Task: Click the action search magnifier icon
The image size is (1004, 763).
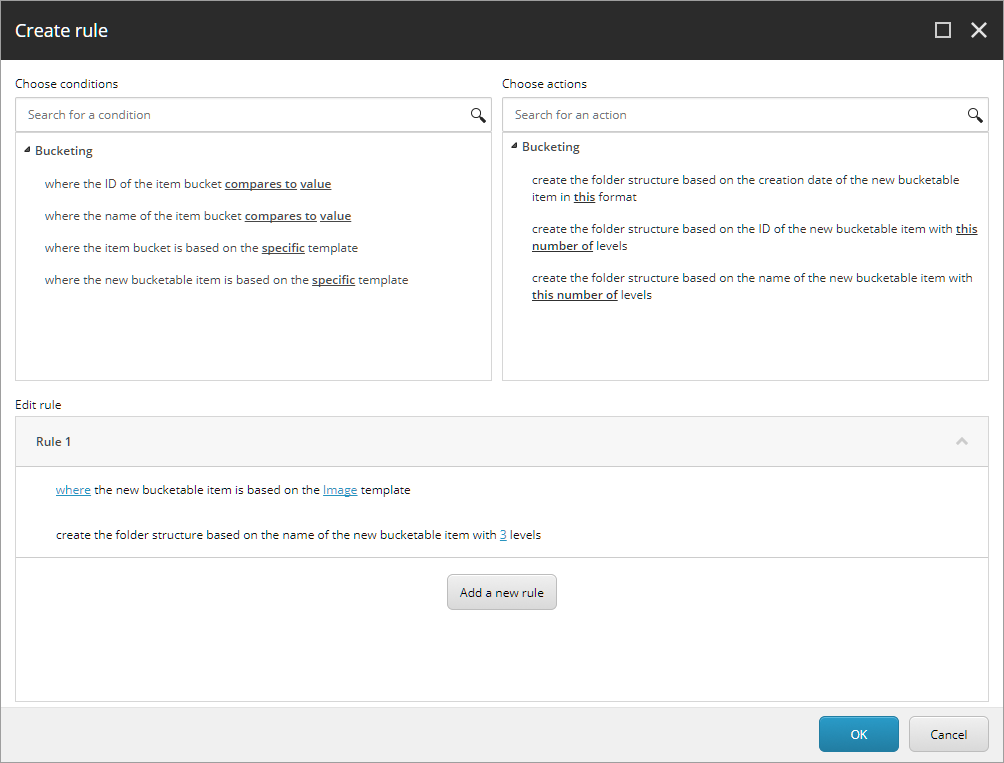Action: pos(975,115)
